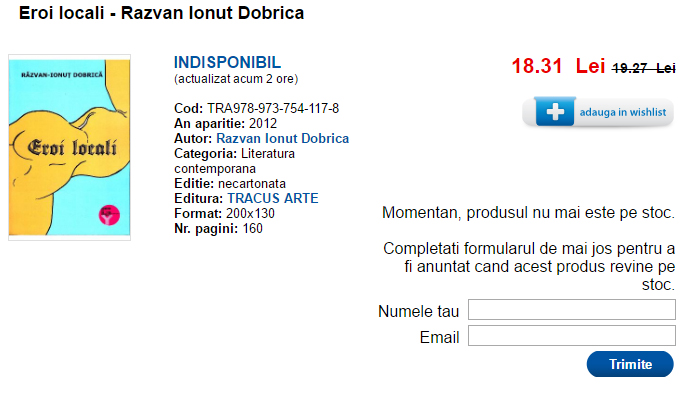
Task: Click the 'Momentan, produsul nu mai este pe stoc' message
Action: (x=528, y=212)
